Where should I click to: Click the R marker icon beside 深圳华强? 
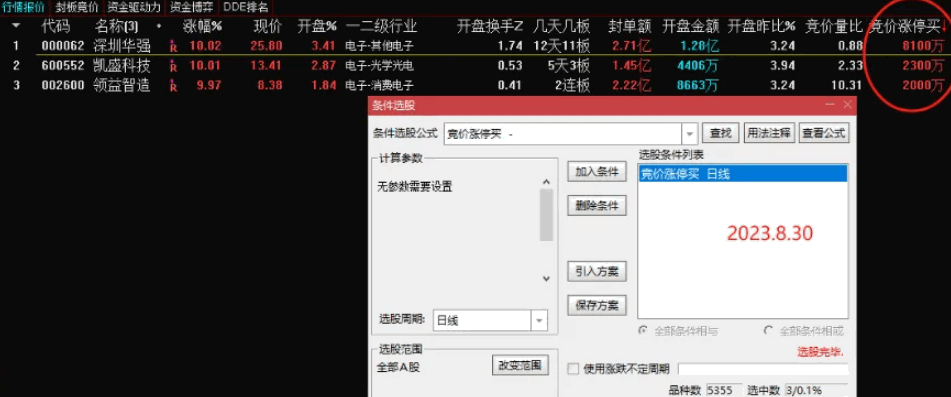(x=173, y=46)
